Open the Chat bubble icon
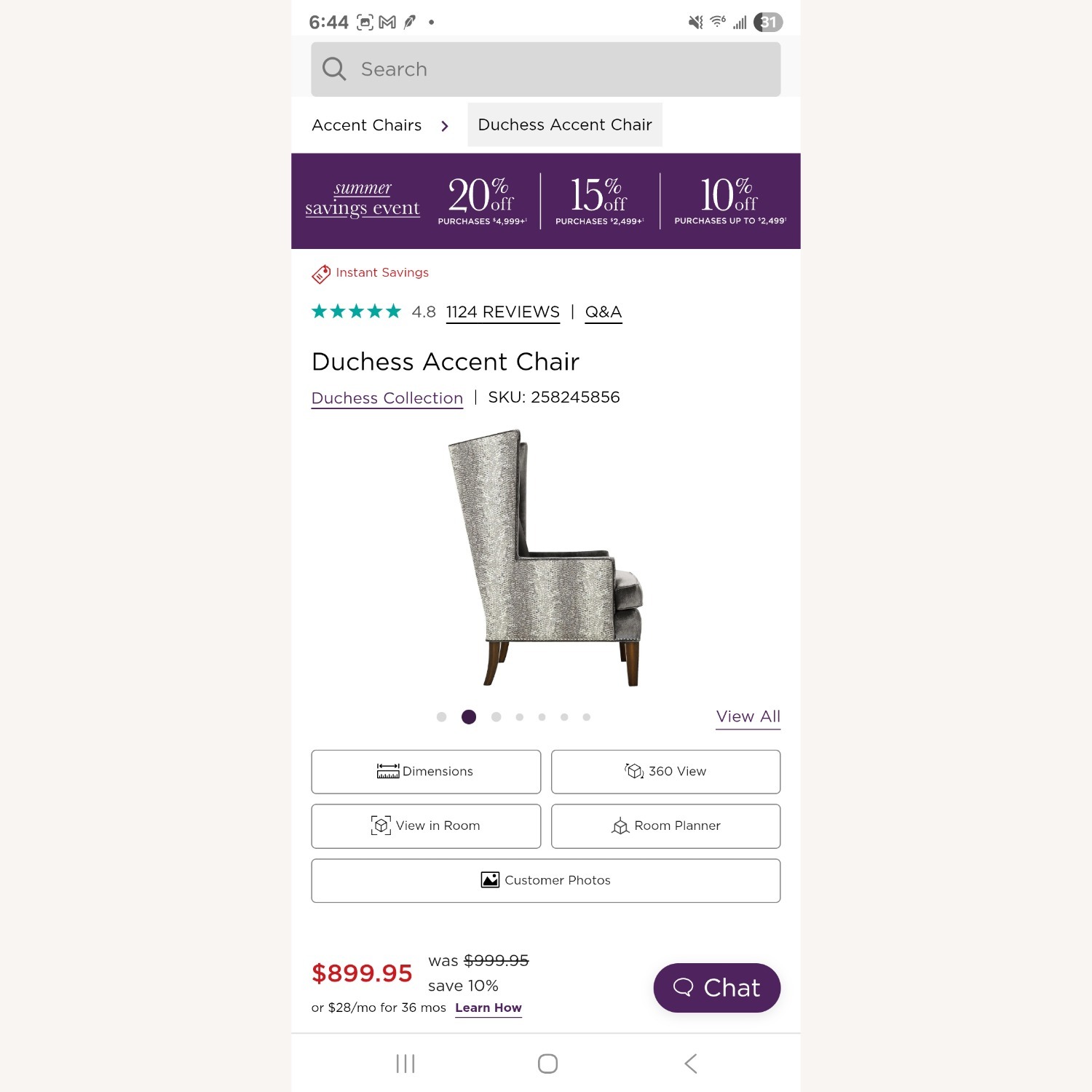 coord(685,988)
